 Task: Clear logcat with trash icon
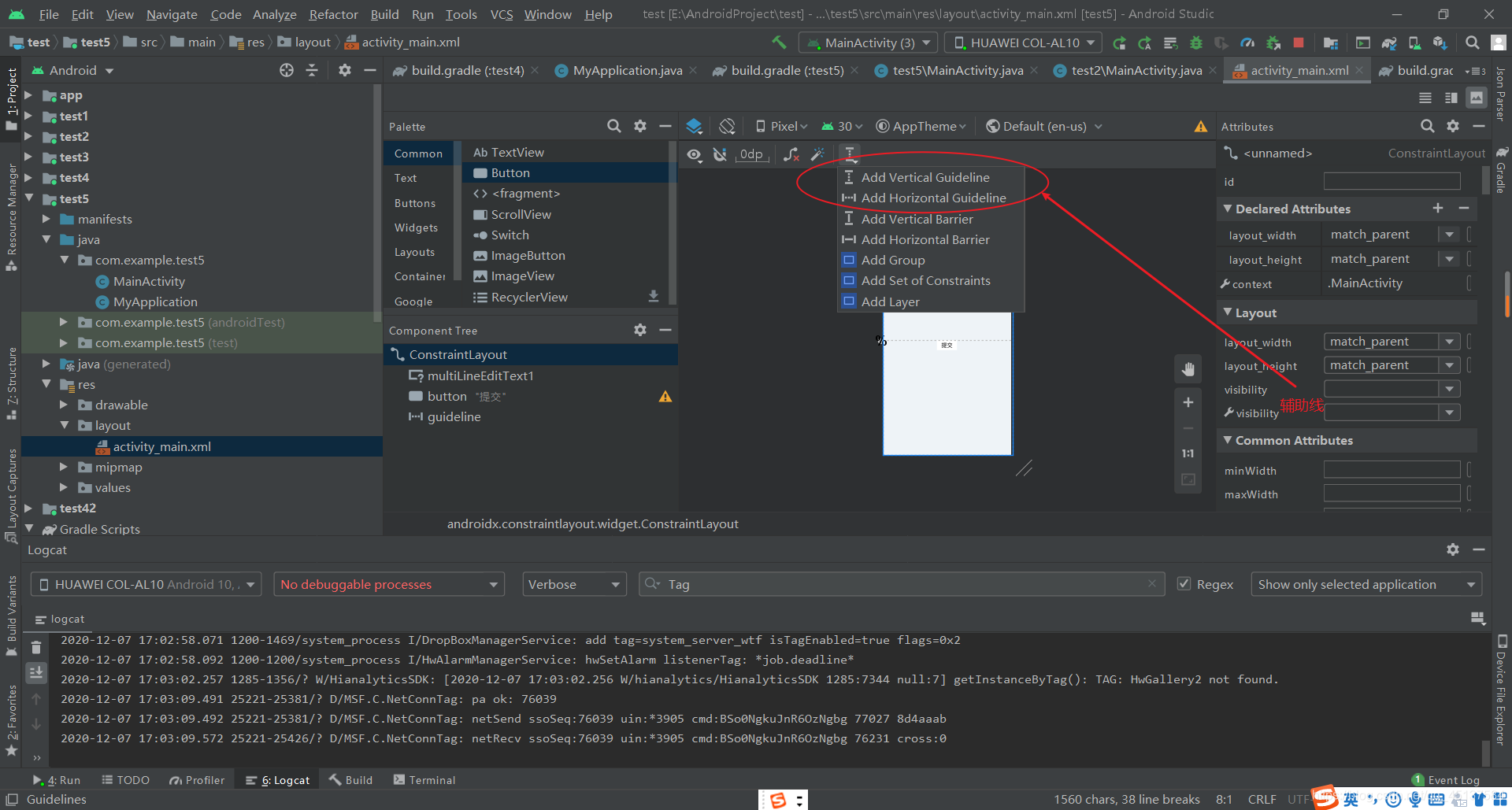(x=36, y=648)
